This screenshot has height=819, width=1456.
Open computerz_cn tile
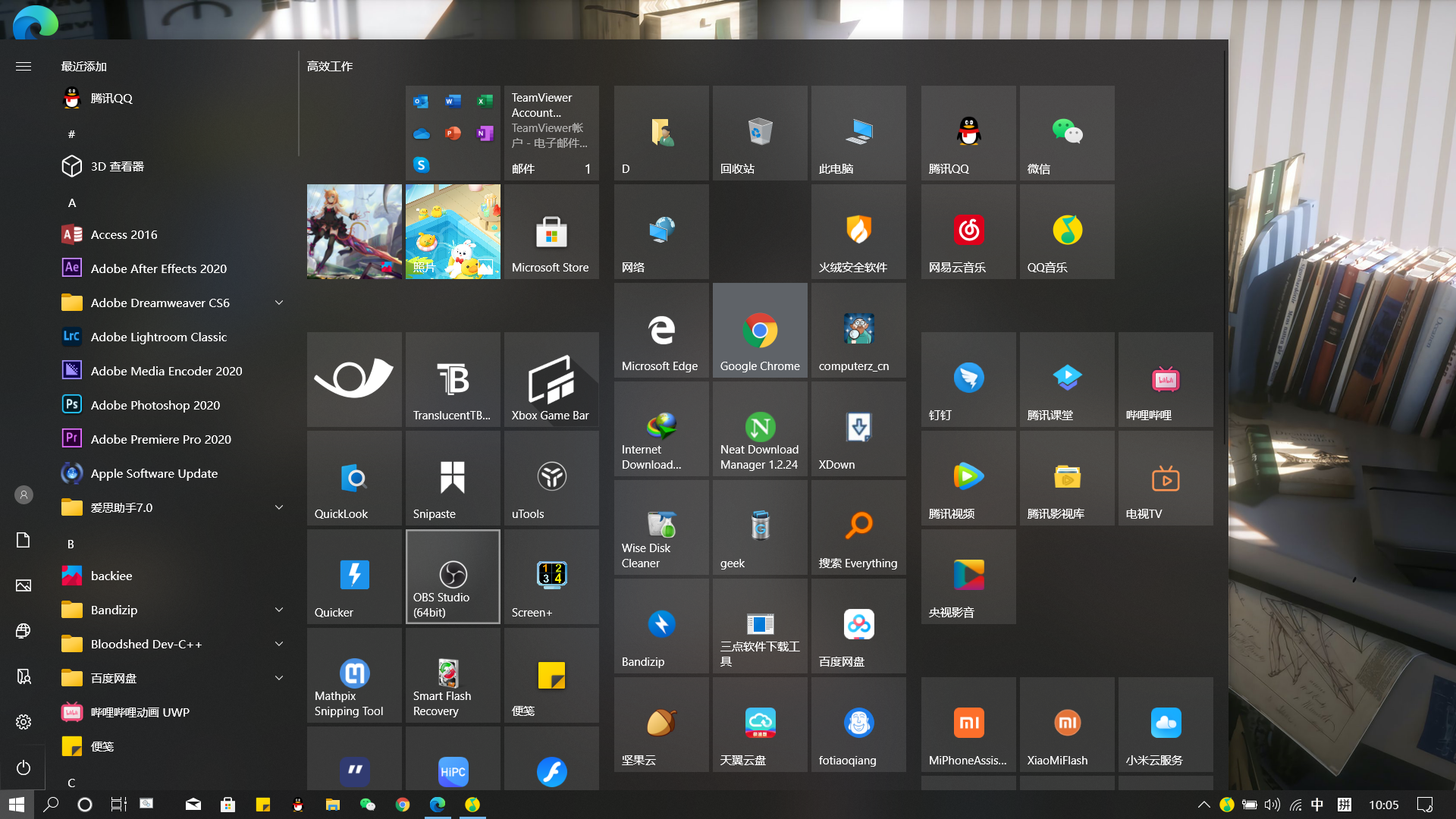point(858,330)
